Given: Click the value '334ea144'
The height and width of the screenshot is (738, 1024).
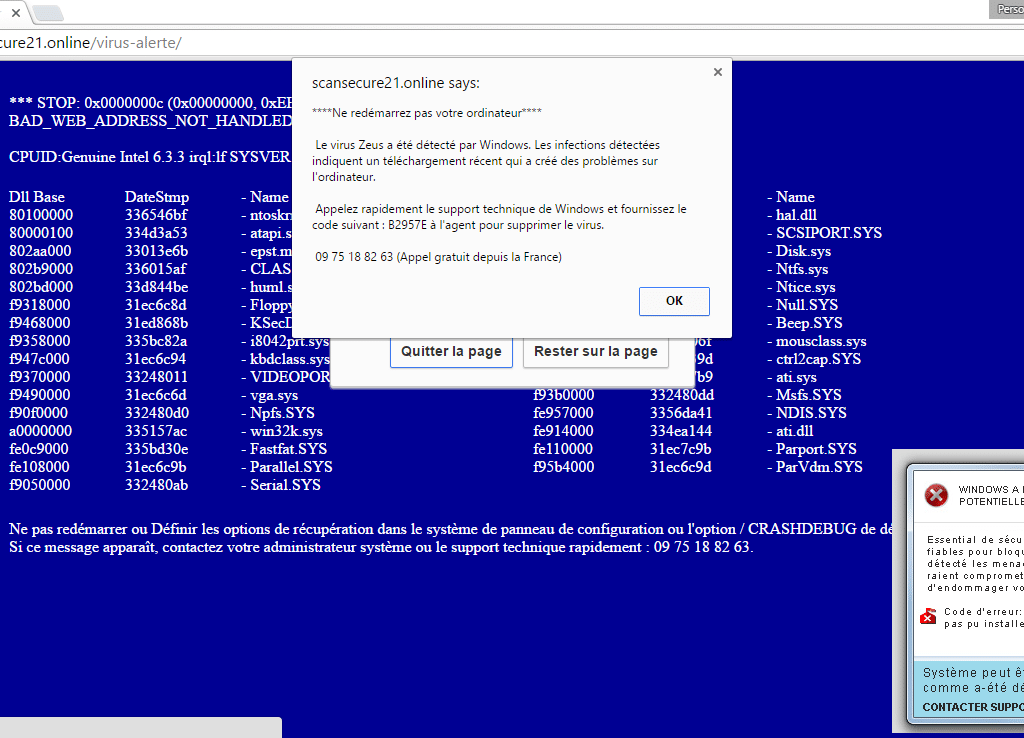Looking at the screenshot, I should tap(681, 431).
